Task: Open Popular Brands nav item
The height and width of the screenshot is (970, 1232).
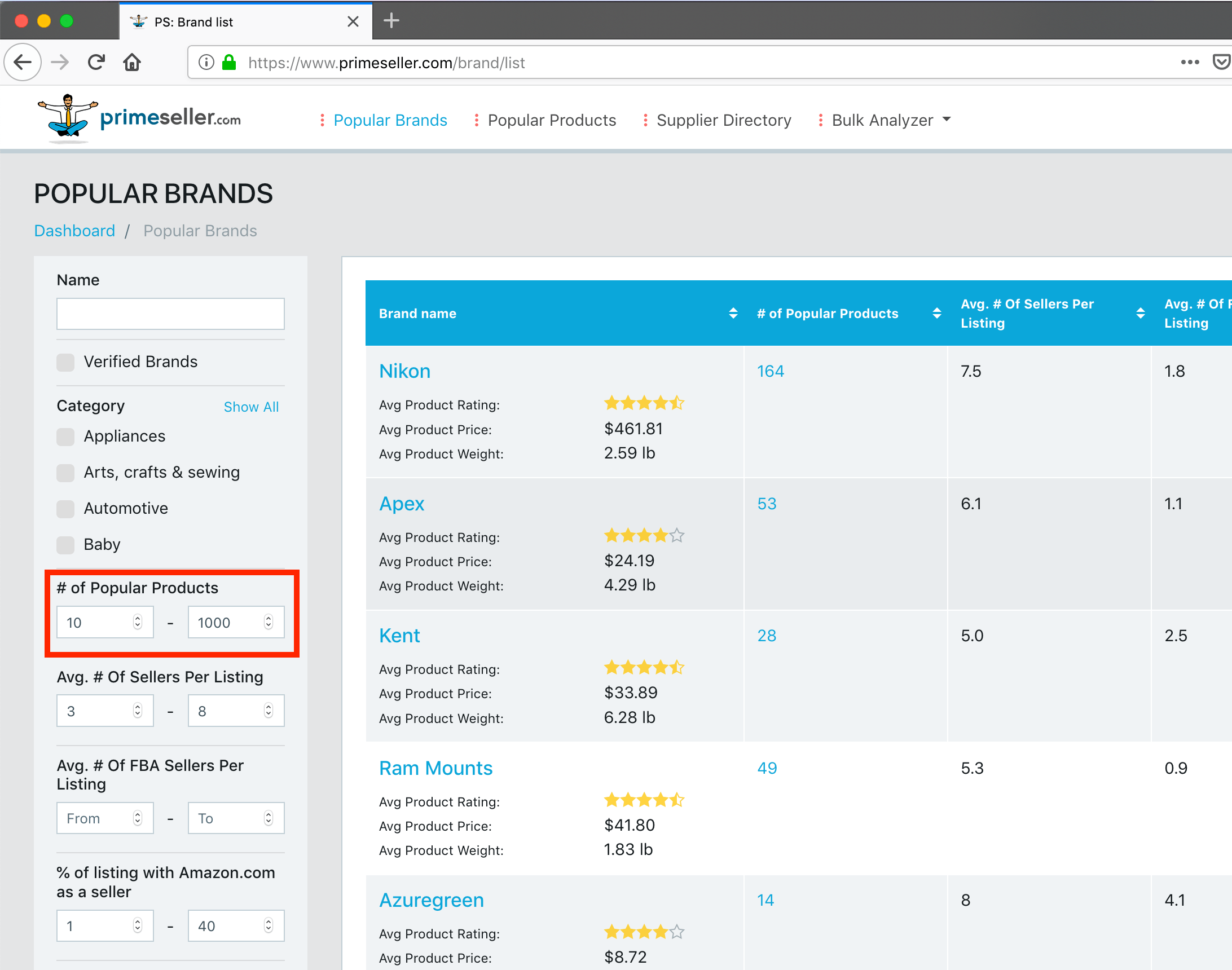Action: (390, 120)
